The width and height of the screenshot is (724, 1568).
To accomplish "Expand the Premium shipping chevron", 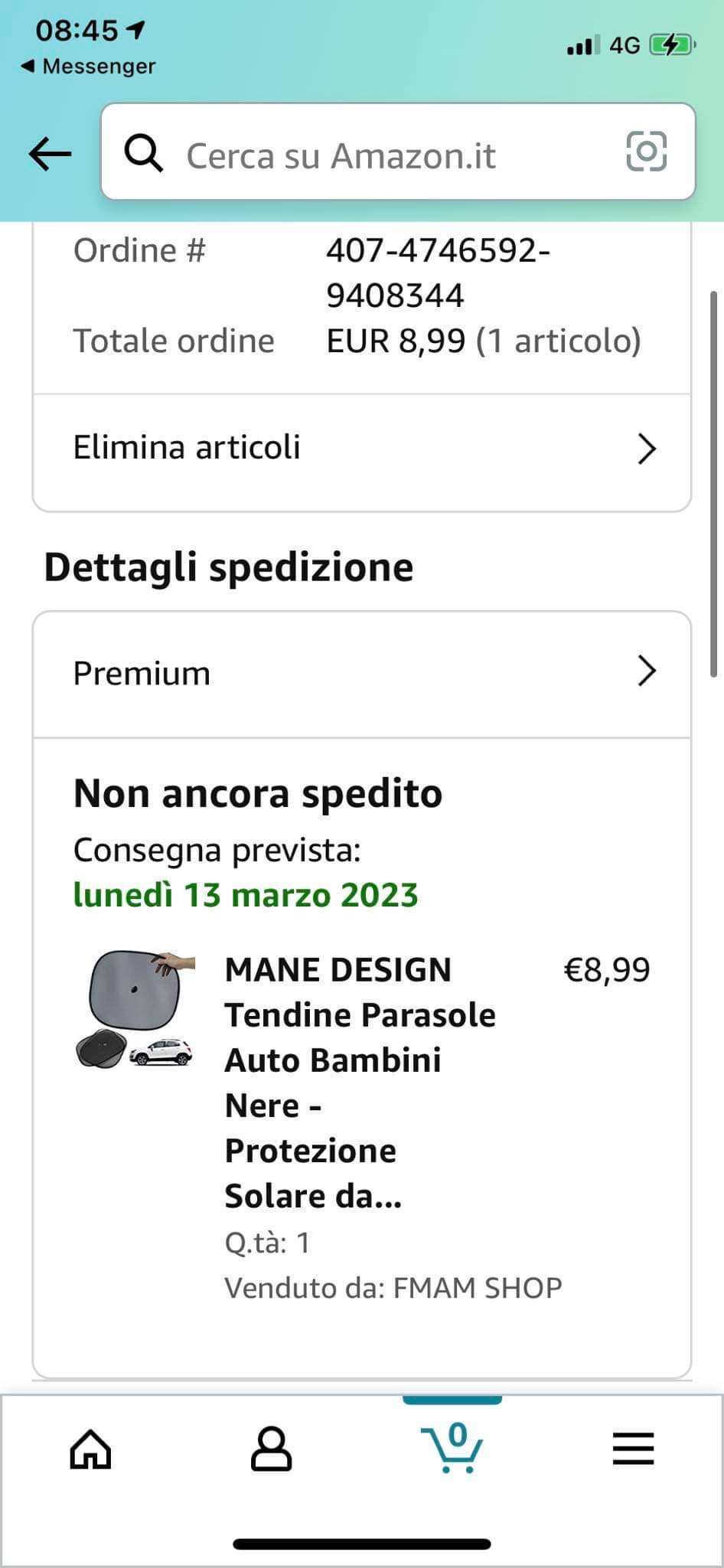I will coord(647,671).
